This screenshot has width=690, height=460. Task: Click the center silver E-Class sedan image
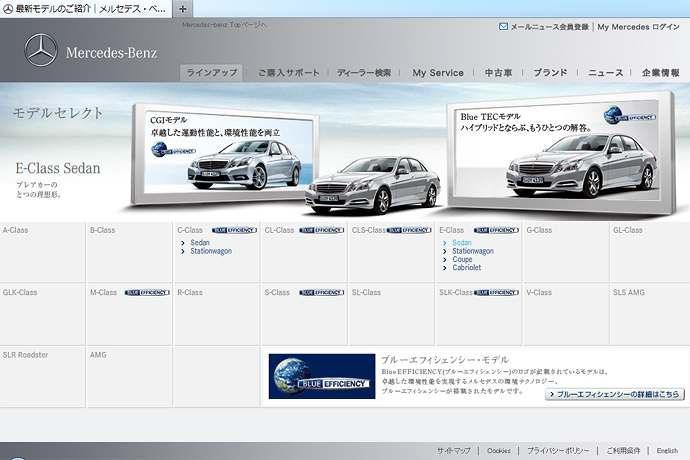click(372, 185)
